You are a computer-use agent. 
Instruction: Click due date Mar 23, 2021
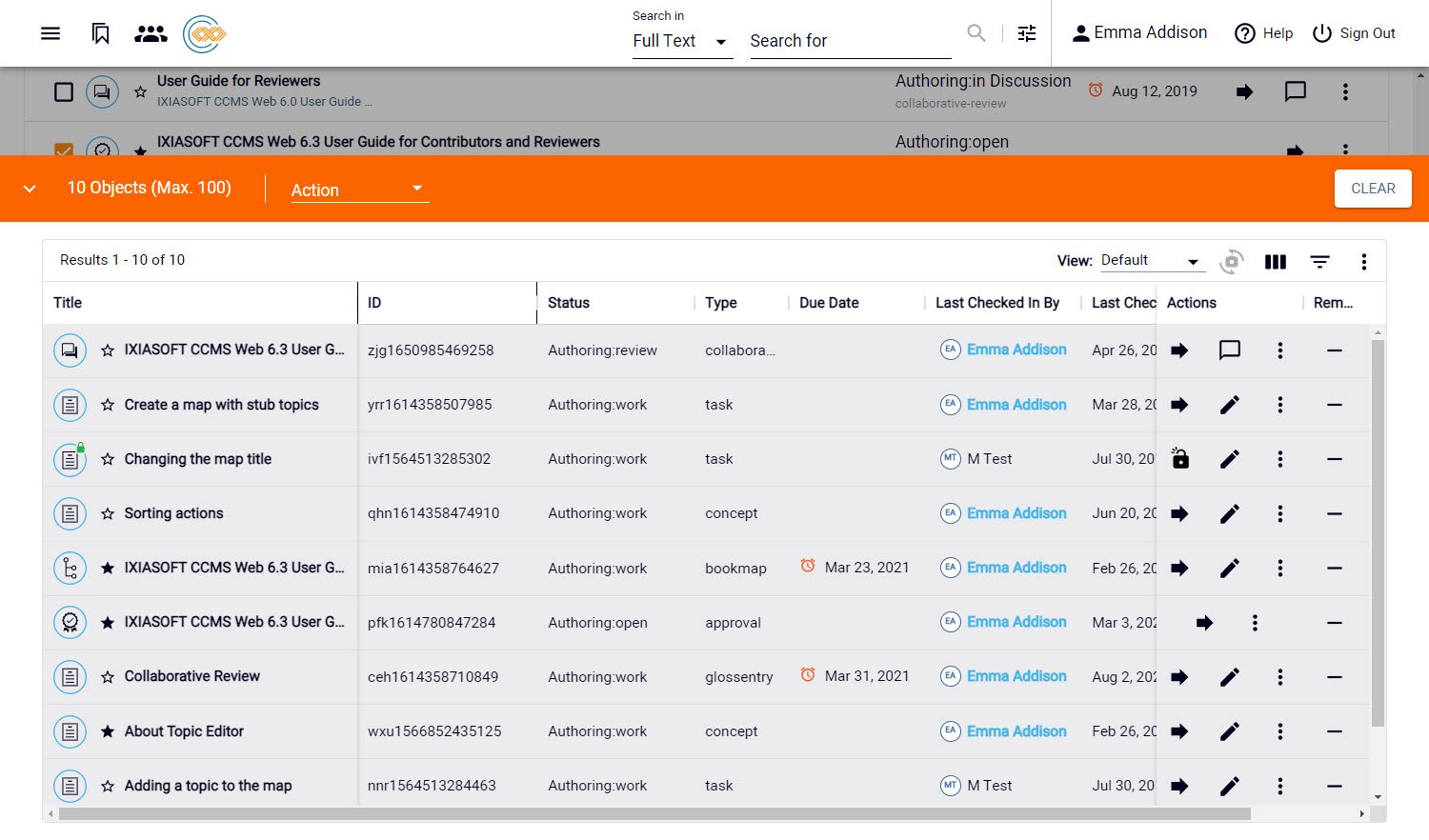867,568
